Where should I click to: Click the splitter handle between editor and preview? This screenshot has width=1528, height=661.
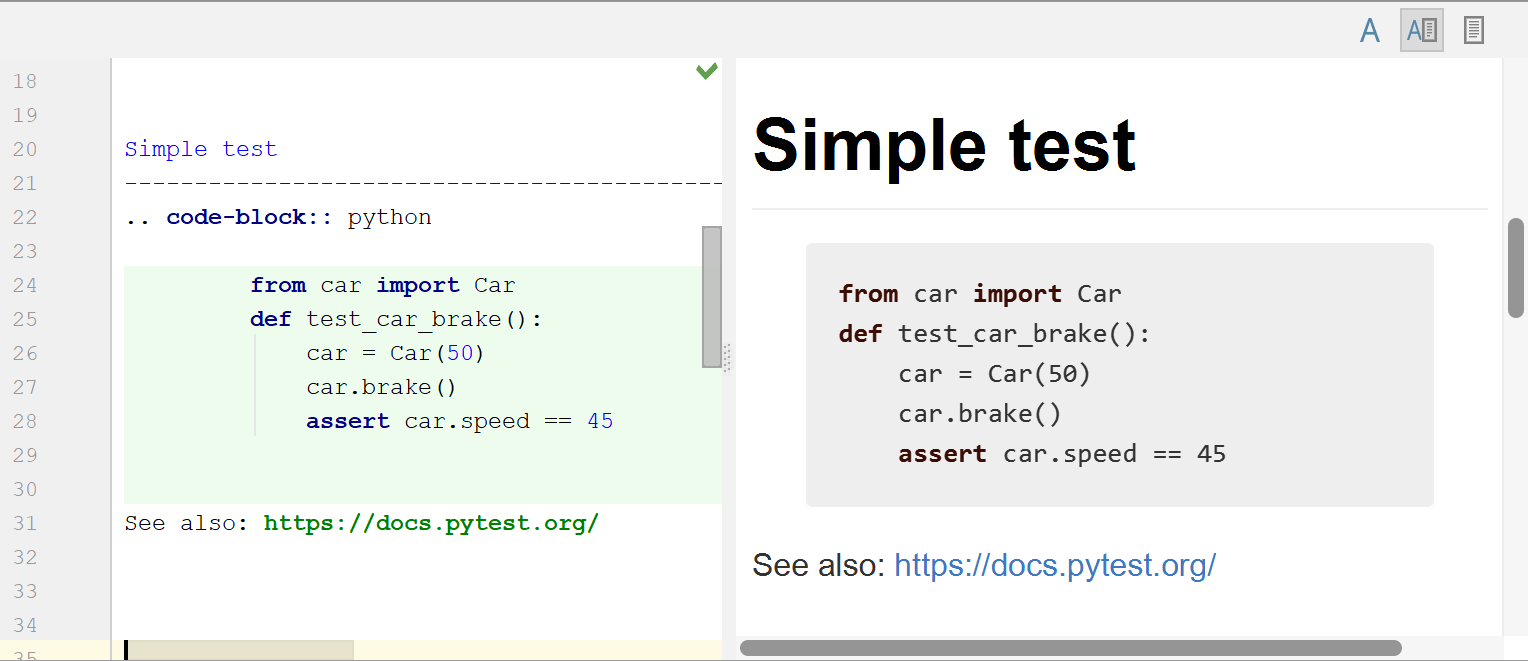coord(728,358)
